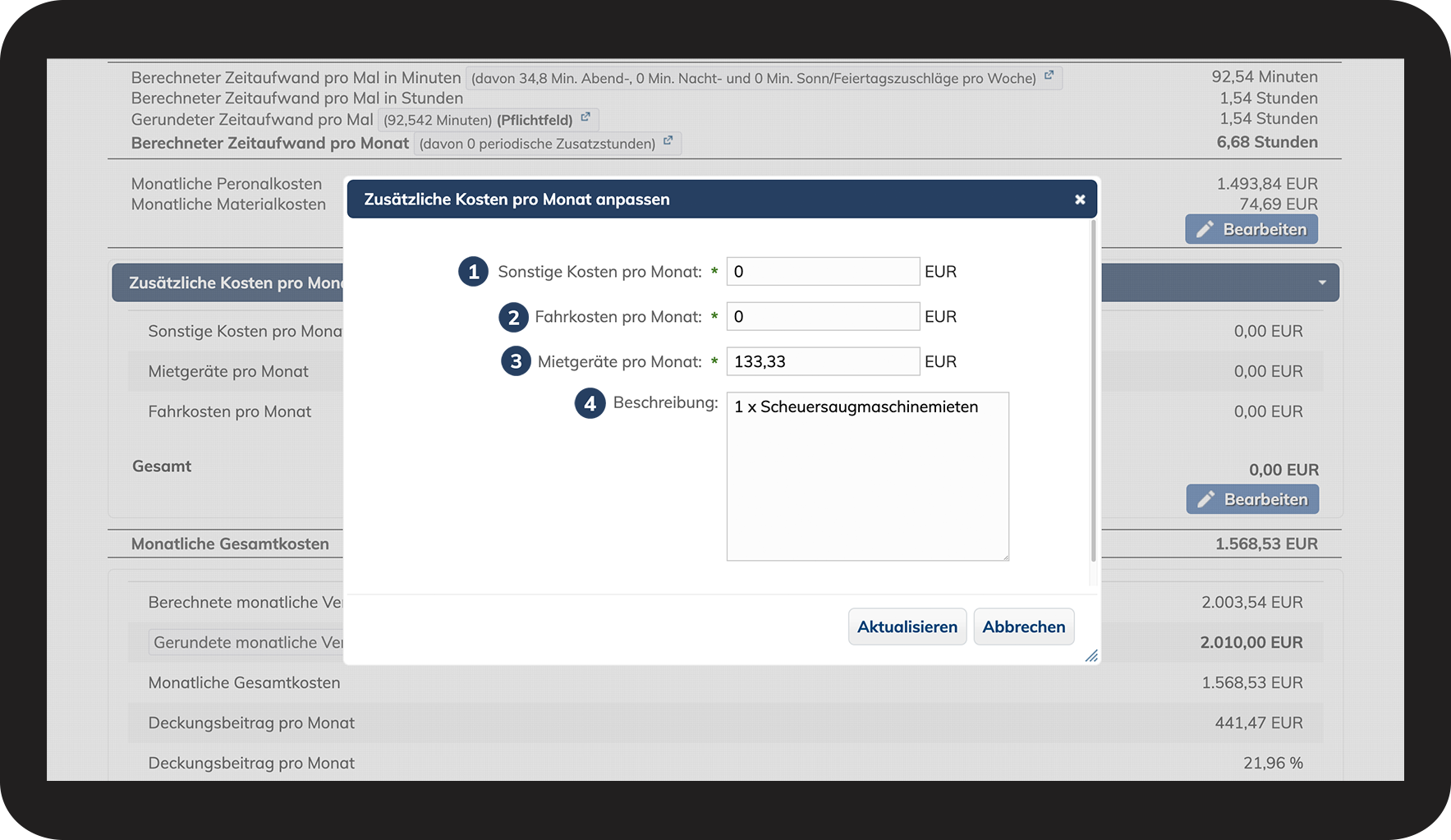Focus the Sonstige Kosten pro Monat field
The width and height of the screenshot is (1451, 840).
(x=823, y=272)
